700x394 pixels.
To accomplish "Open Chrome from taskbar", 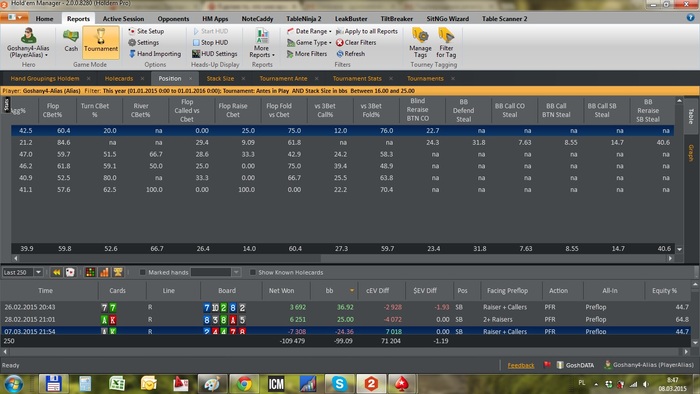I will point(244,383).
